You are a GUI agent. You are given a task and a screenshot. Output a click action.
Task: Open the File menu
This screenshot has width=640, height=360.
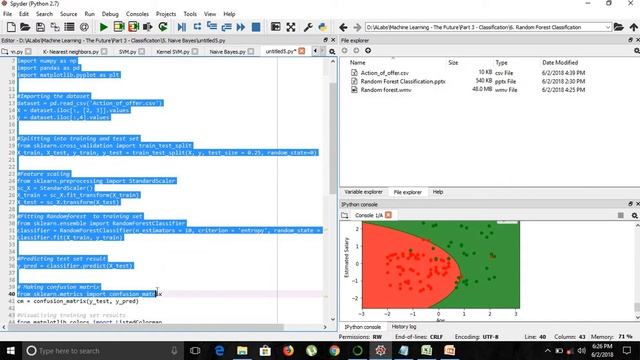pyautogui.click(x=7, y=14)
